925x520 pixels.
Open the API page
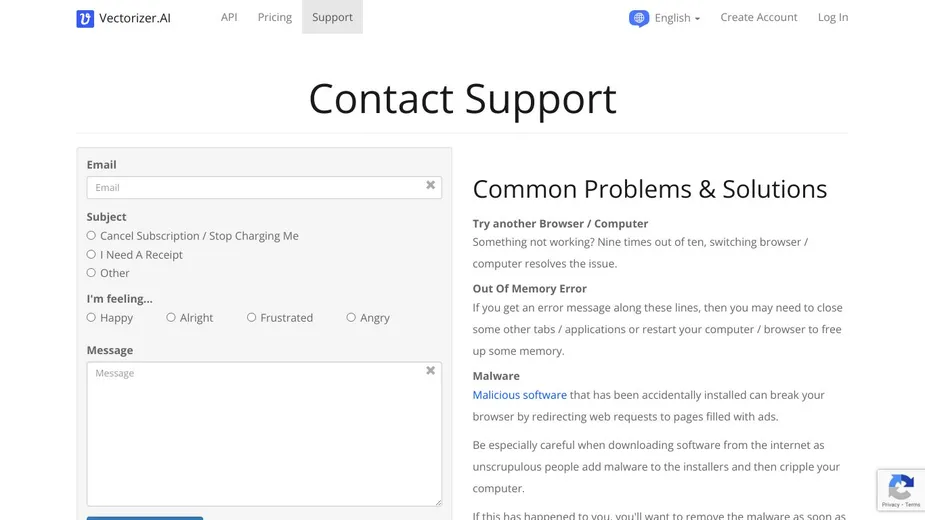click(229, 17)
